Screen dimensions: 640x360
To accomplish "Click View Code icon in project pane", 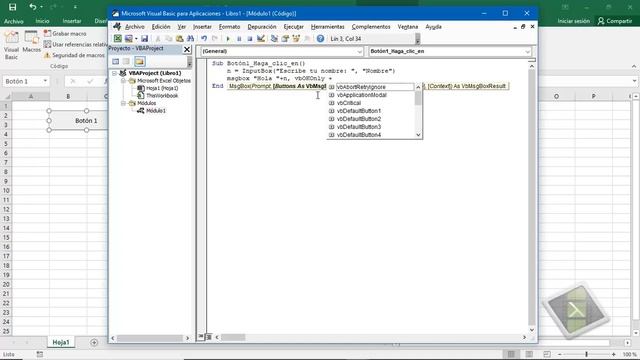I will point(116,61).
